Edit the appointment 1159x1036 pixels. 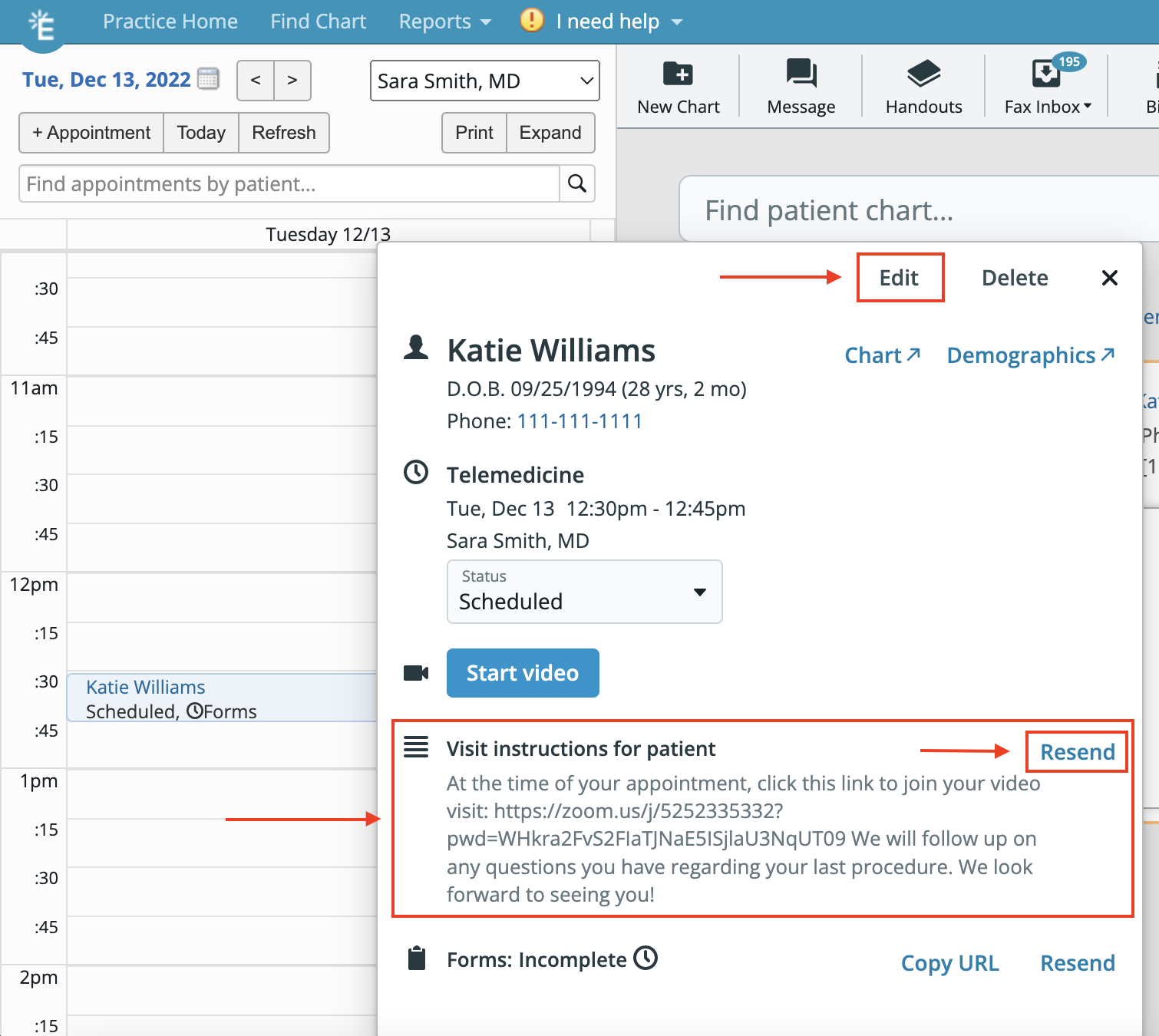(x=900, y=278)
